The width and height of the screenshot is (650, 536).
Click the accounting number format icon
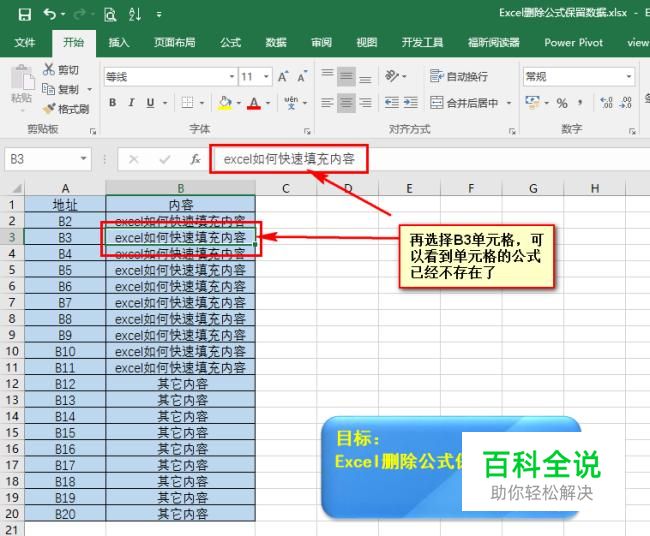point(532,102)
